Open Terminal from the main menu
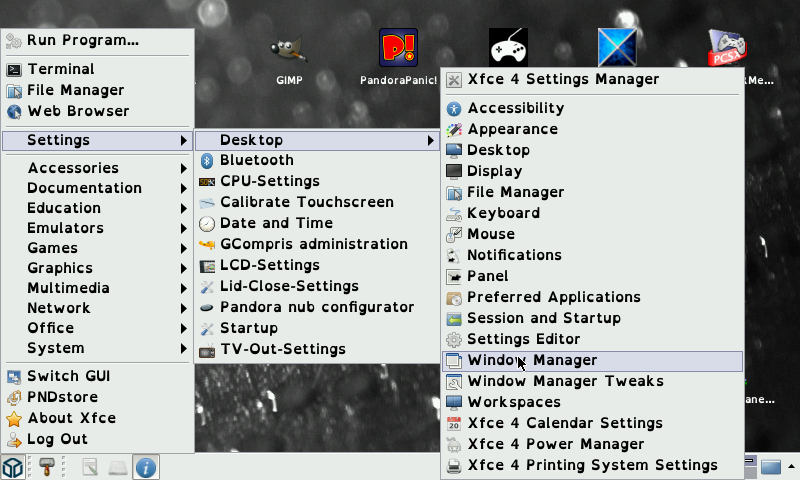Screen dimensions: 800x480 [x=60, y=69]
